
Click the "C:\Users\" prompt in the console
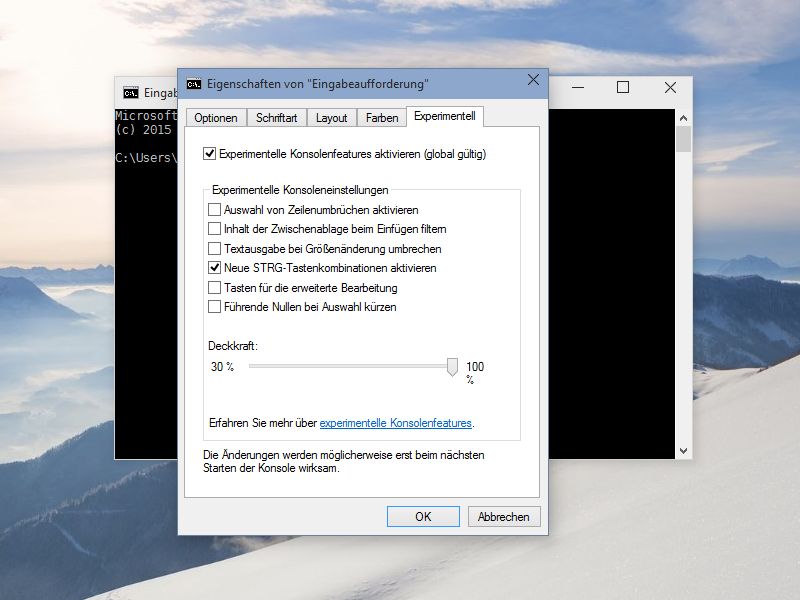coord(146,157)
